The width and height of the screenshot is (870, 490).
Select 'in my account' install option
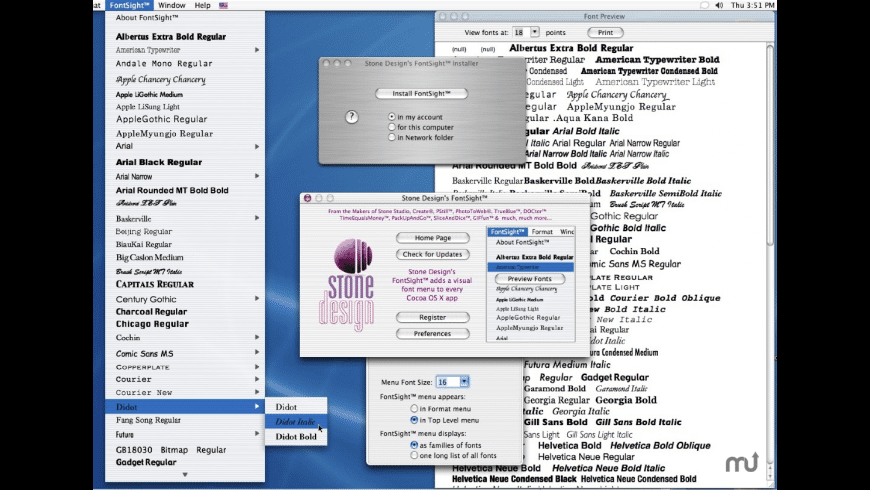(392, 117)
